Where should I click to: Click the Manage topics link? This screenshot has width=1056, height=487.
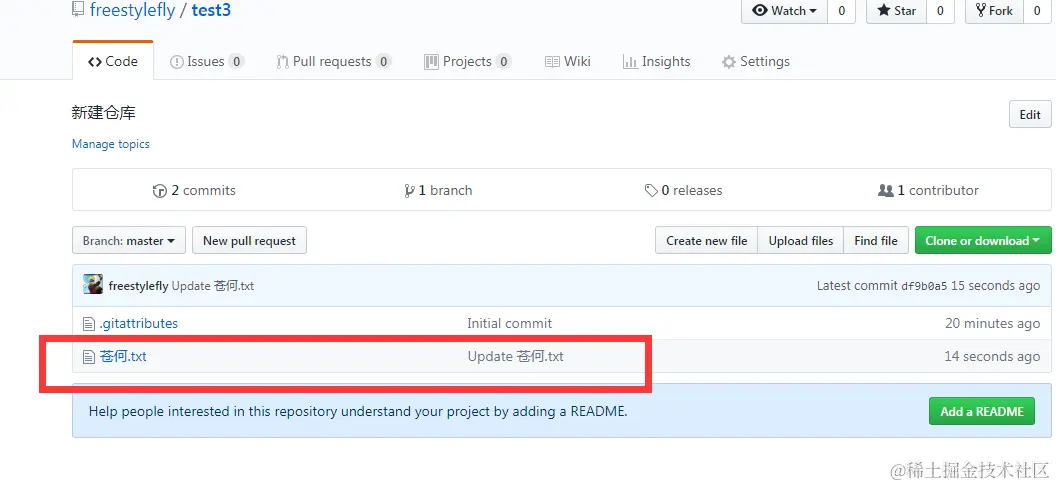pyautogui.click(x=110, y=143)
